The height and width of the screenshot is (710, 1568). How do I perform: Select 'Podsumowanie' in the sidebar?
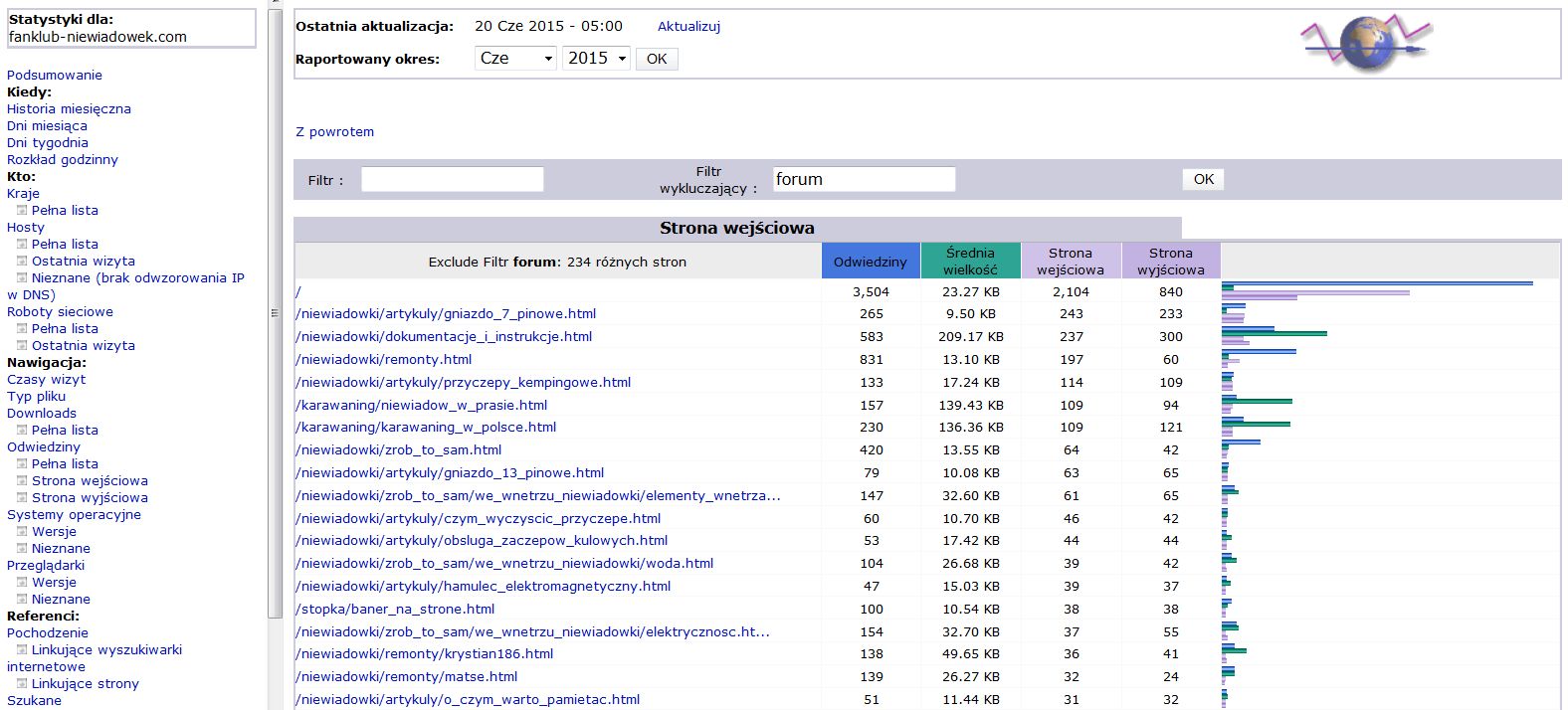(x=55, y=76)
